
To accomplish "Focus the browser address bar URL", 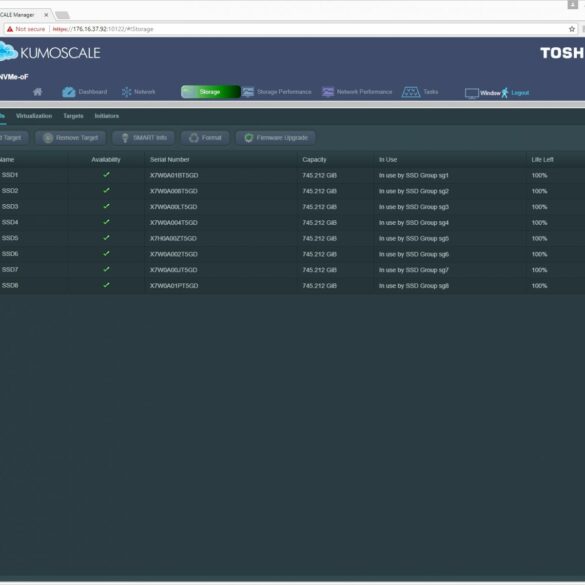I will [x=103, y=29].
